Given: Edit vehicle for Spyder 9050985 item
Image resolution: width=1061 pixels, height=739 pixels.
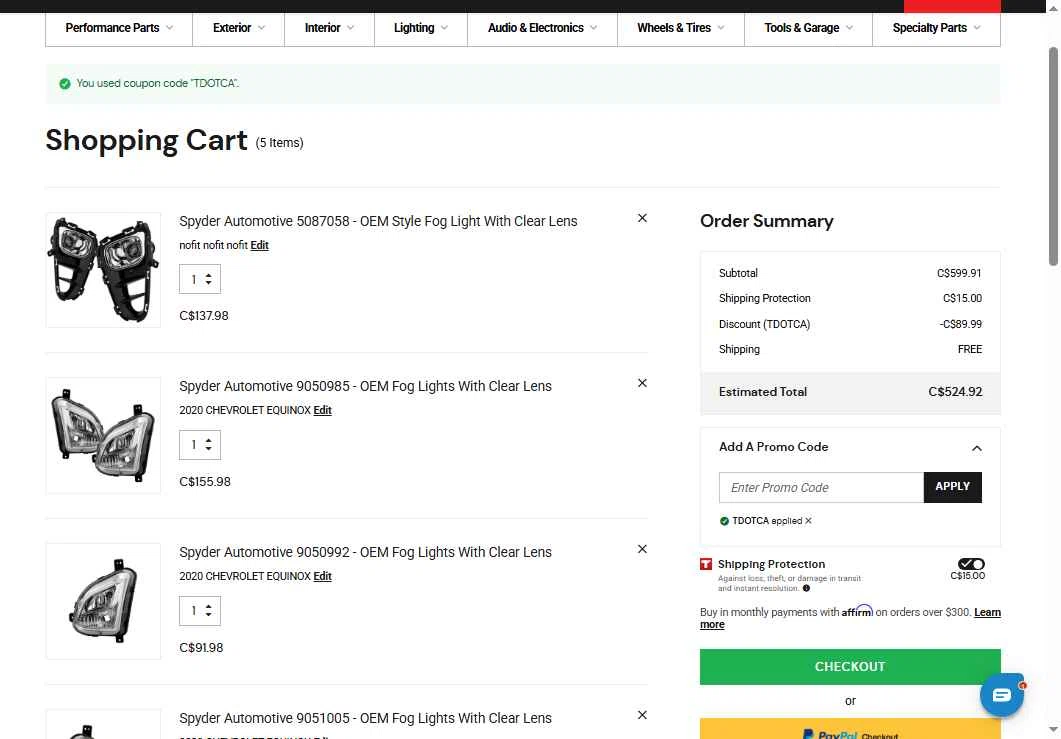Looking at the screenshot, I should (322, 410).
